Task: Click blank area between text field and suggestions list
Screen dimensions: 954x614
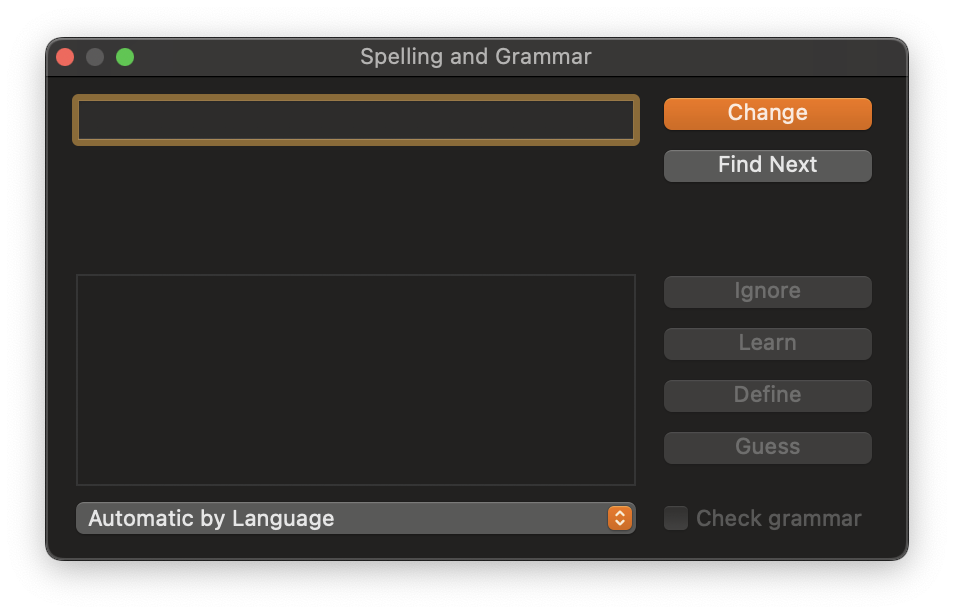Action: 355,209
